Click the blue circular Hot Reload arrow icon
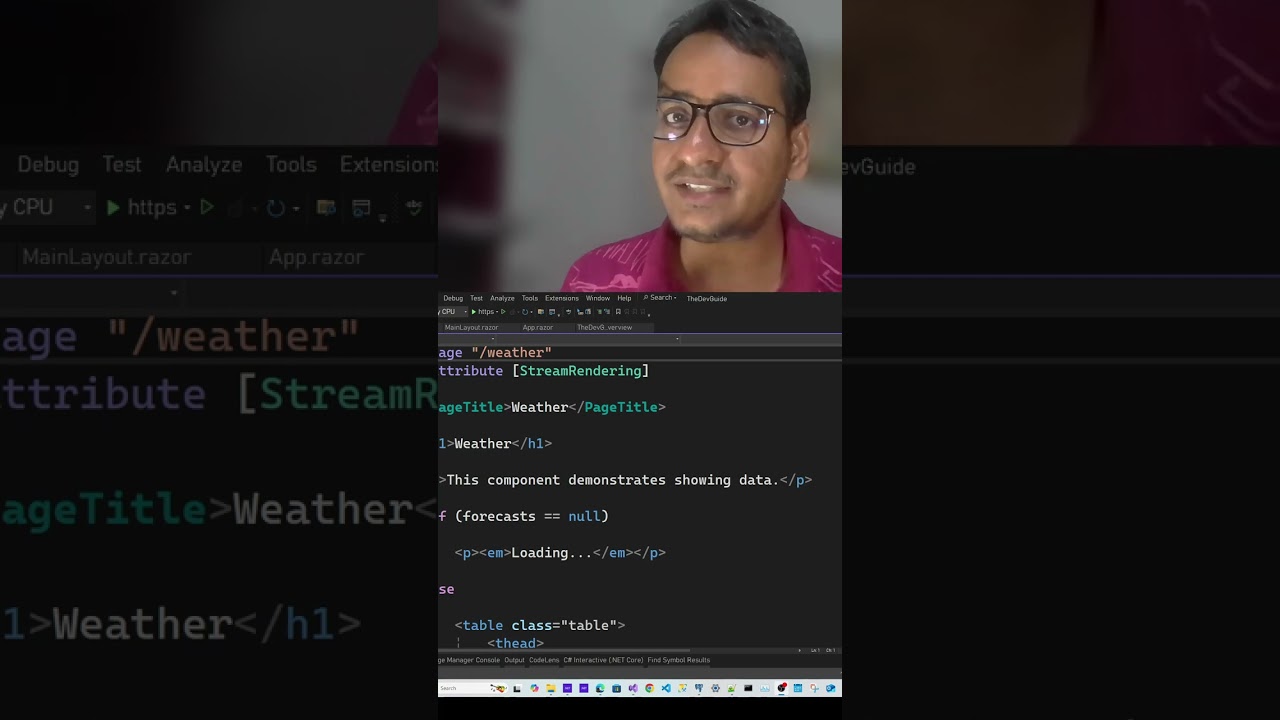Image resolution: width=1280 pixels, height=720 pixels. click(525, 312)
